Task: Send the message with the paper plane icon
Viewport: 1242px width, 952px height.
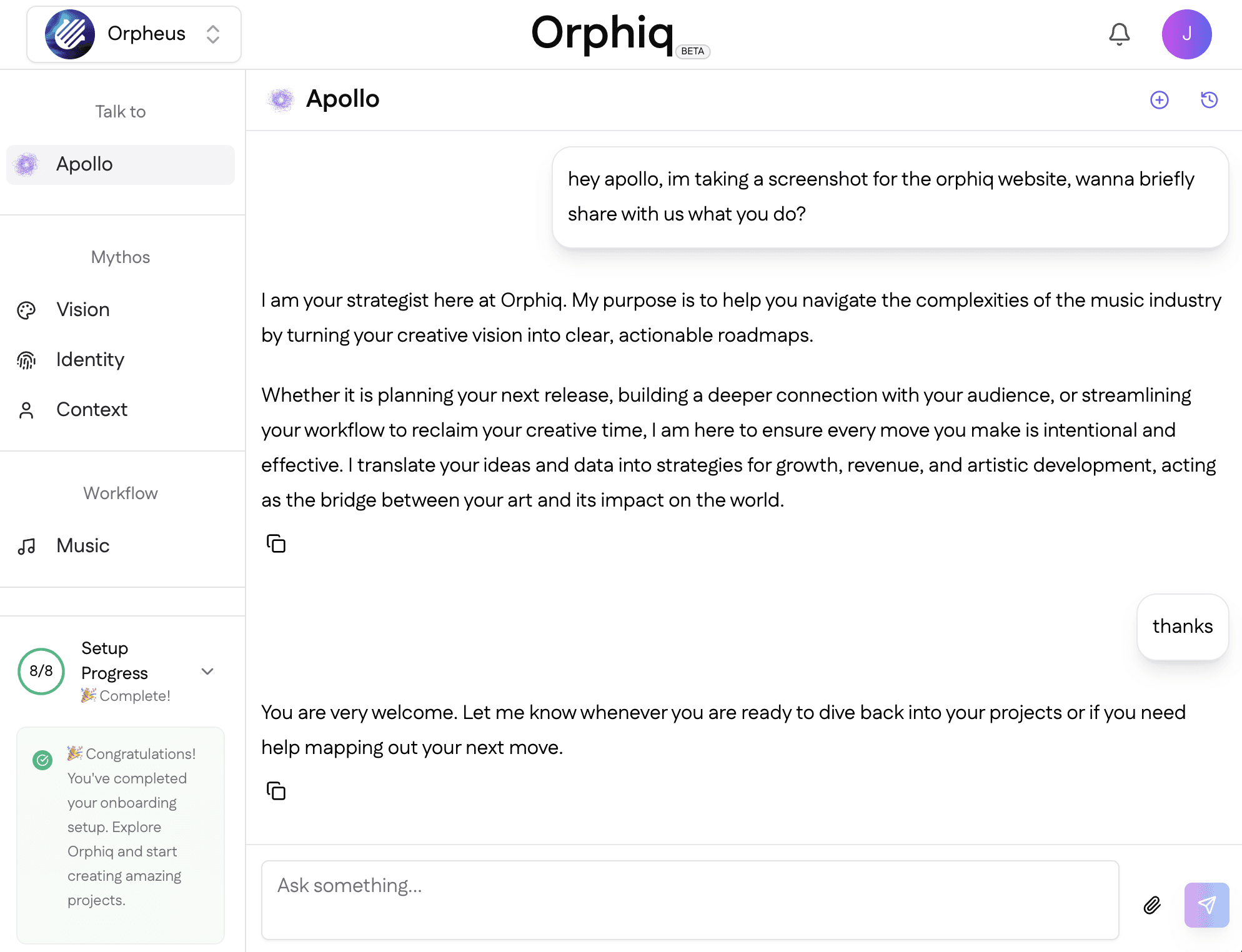Action: click(1206, 905)
